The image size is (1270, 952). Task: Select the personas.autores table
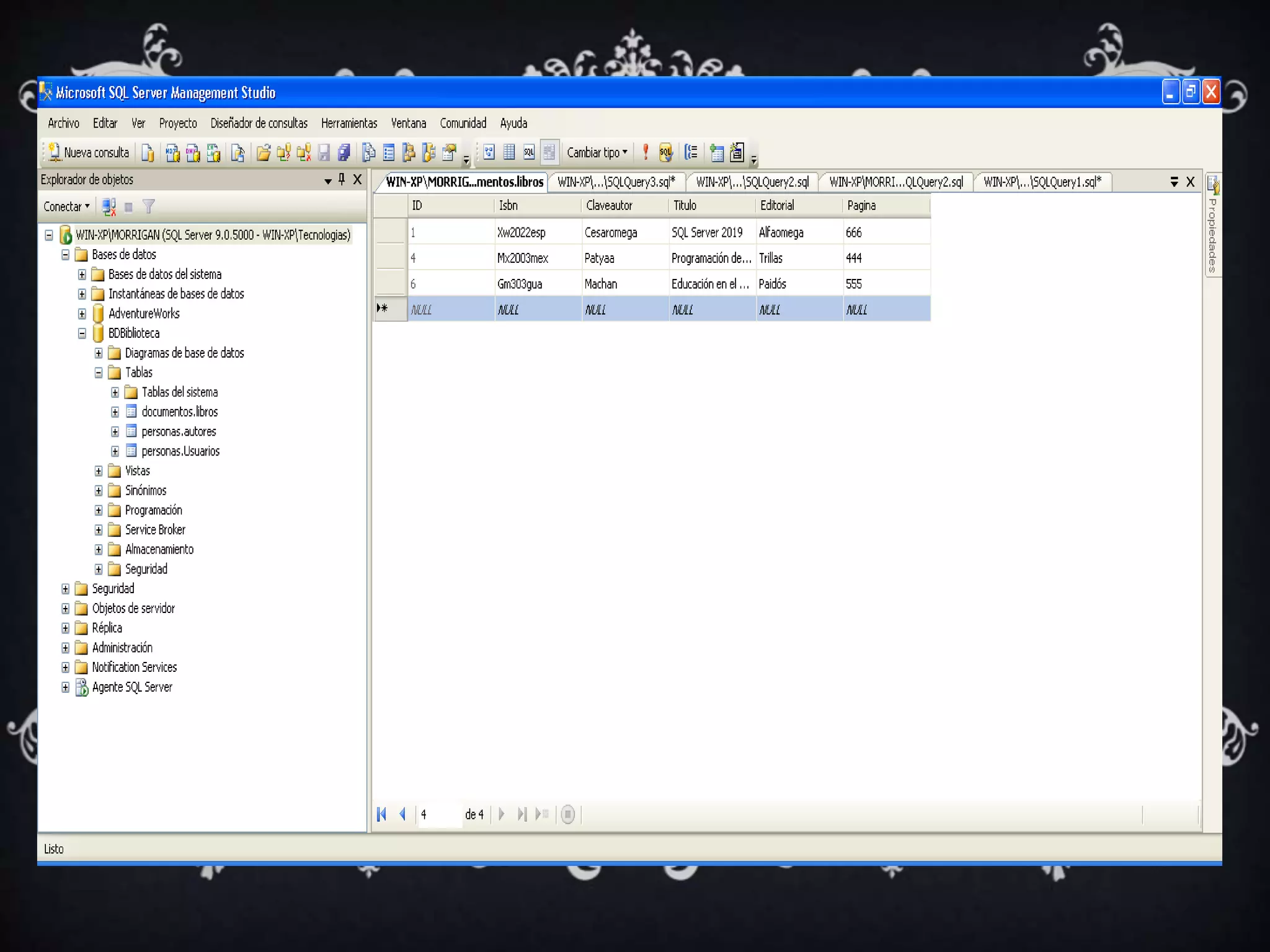click(179, 431)
